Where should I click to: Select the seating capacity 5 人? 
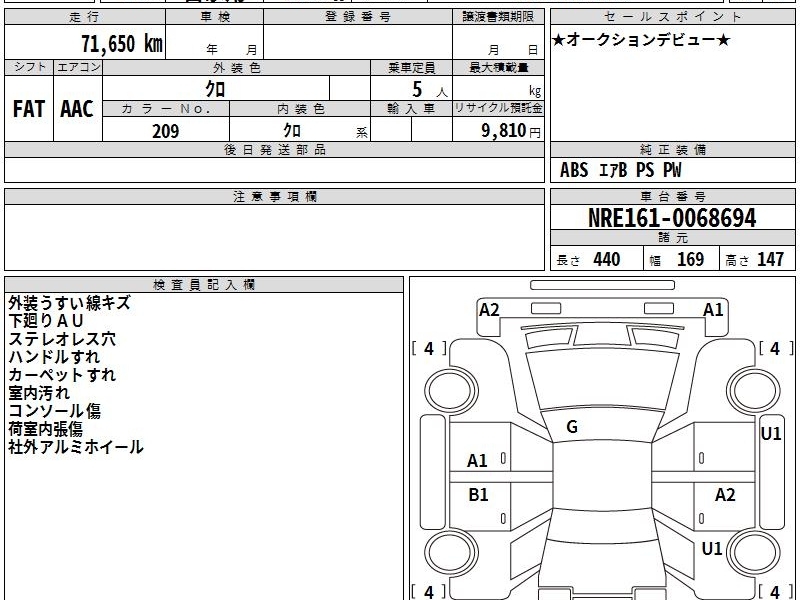pos(429,90)
